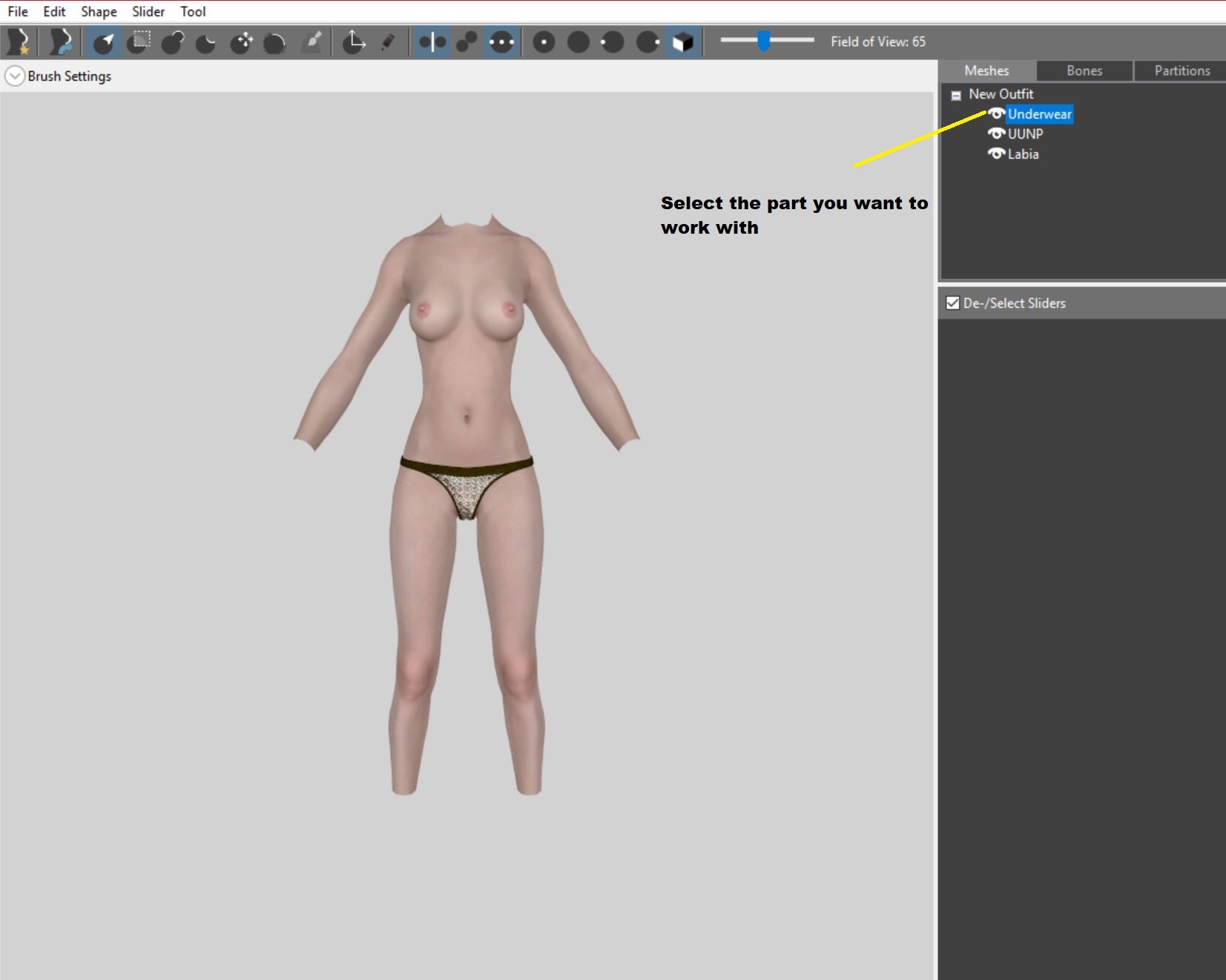Screen dimensions: 1226x980
Task: Uncheck the De-/Select Sliders checkbox
Action: [x=953, y=303]
